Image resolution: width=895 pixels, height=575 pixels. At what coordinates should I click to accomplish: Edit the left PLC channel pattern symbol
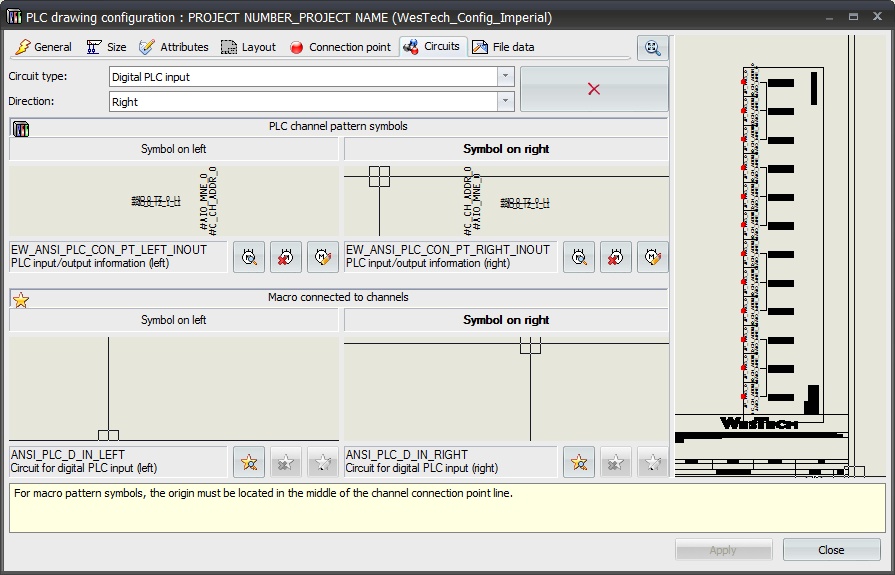click(x=323, y=257)
